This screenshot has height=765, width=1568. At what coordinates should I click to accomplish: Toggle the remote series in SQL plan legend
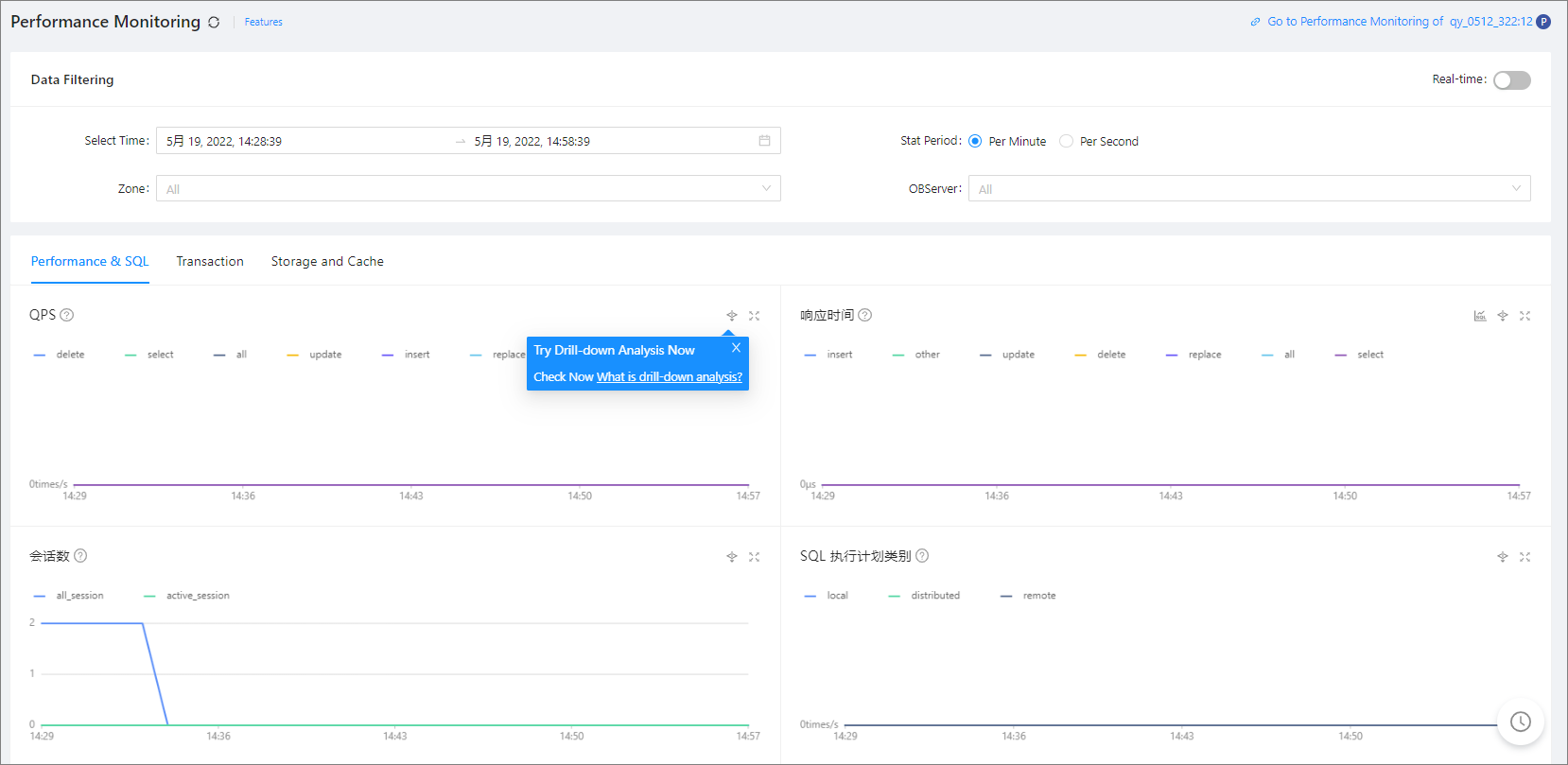(1028, 596)
